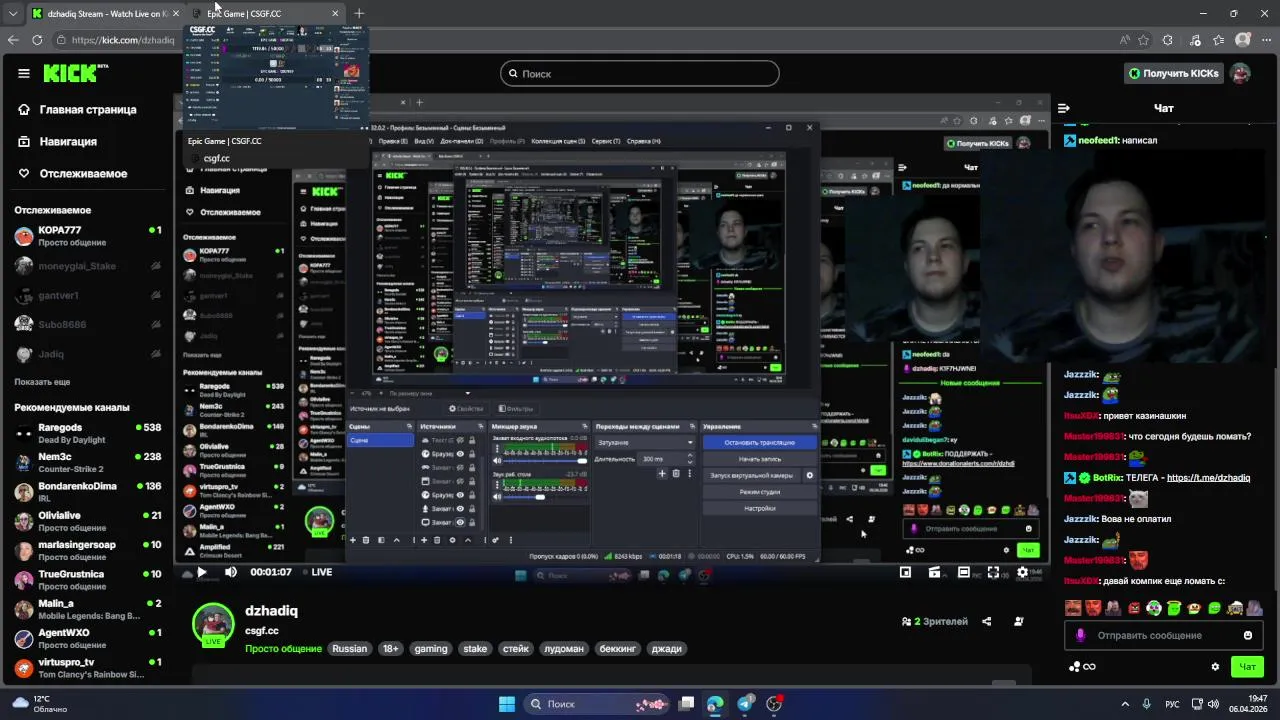The image size is (1280, 720).
Task: Open browser settings and more menu
Action: click(x=1265, y=40)
